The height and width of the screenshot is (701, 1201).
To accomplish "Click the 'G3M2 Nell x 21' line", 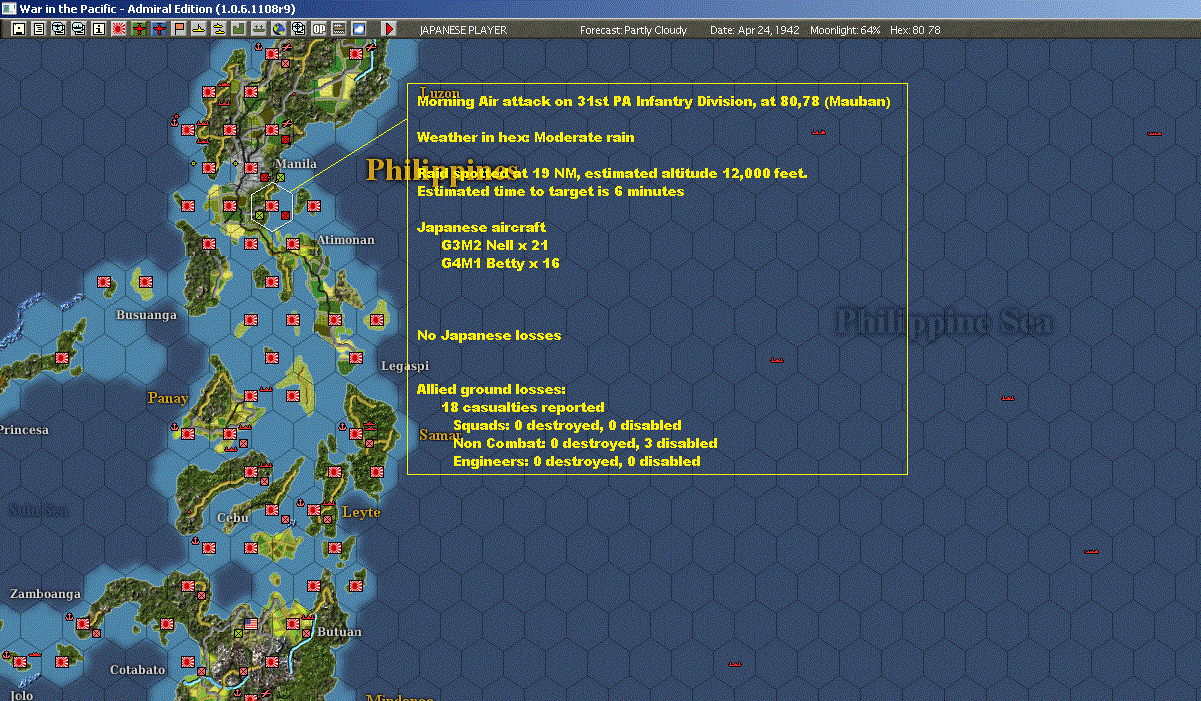I will 494,245.
